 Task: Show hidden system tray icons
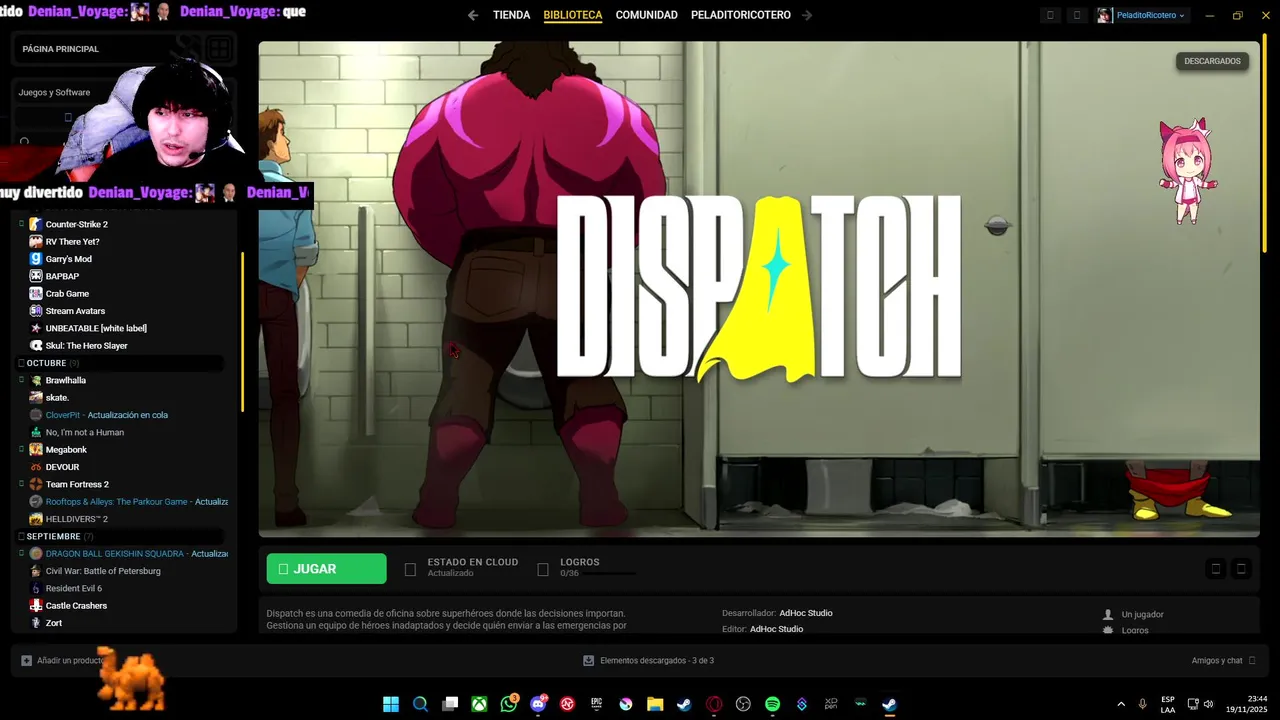tap(1120, 704)
